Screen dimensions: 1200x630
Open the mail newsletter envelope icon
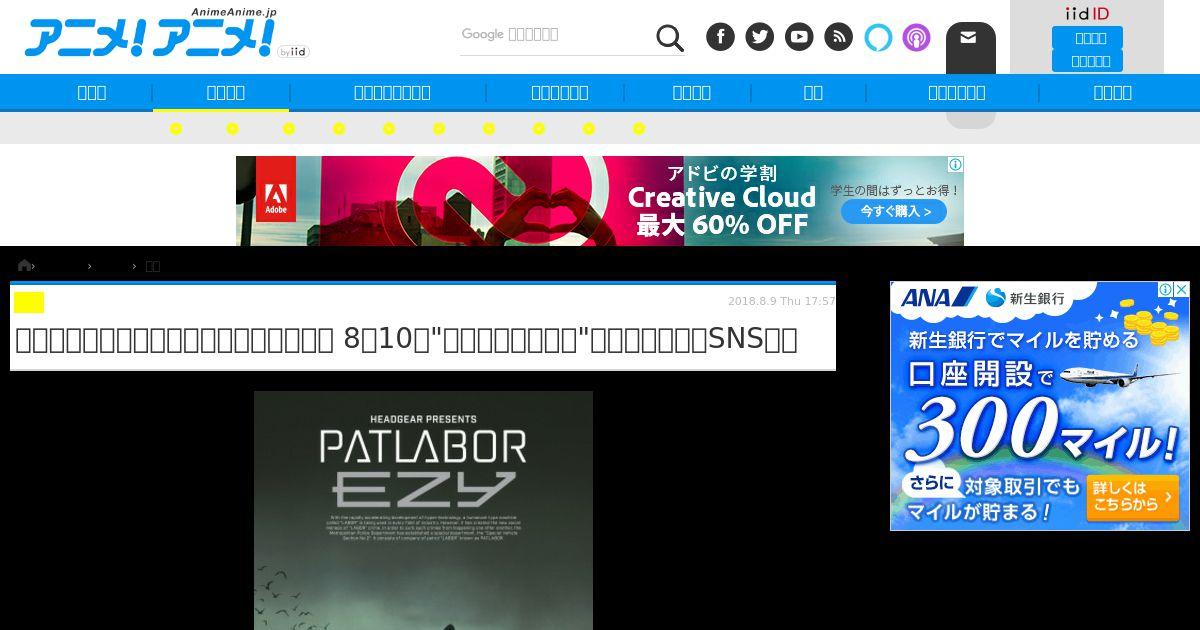[968, 37]
